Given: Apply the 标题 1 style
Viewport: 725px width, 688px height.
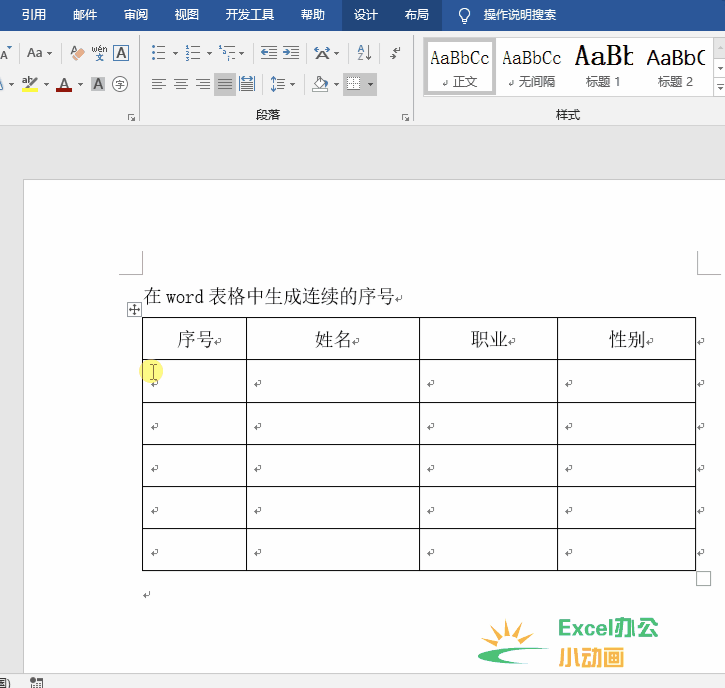Looking at the screenshot, I should coord(603,67).
